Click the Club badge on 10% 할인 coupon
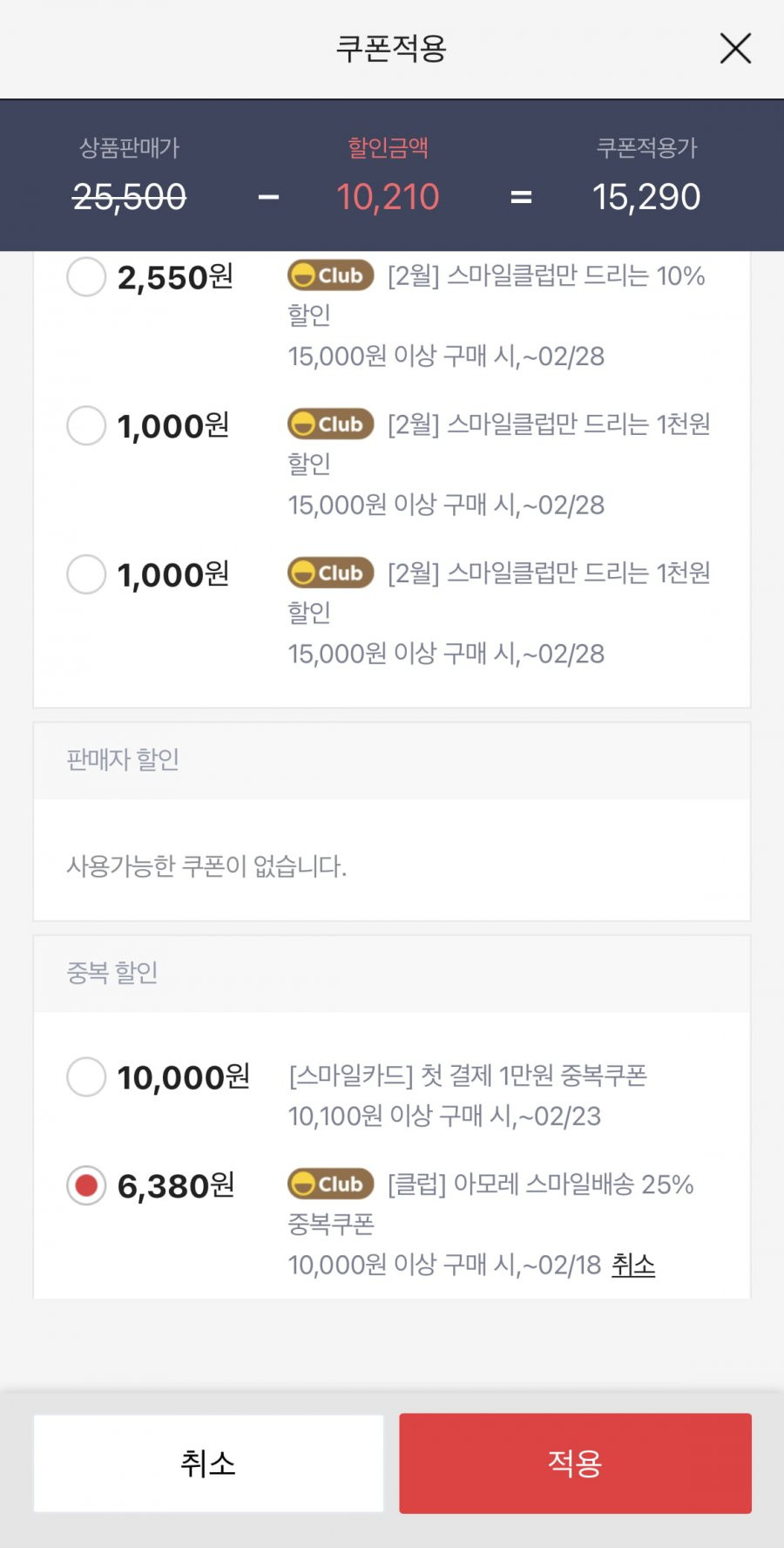Image resolution: width=784 pixels, height=1548 pixels. coord(331,275)
